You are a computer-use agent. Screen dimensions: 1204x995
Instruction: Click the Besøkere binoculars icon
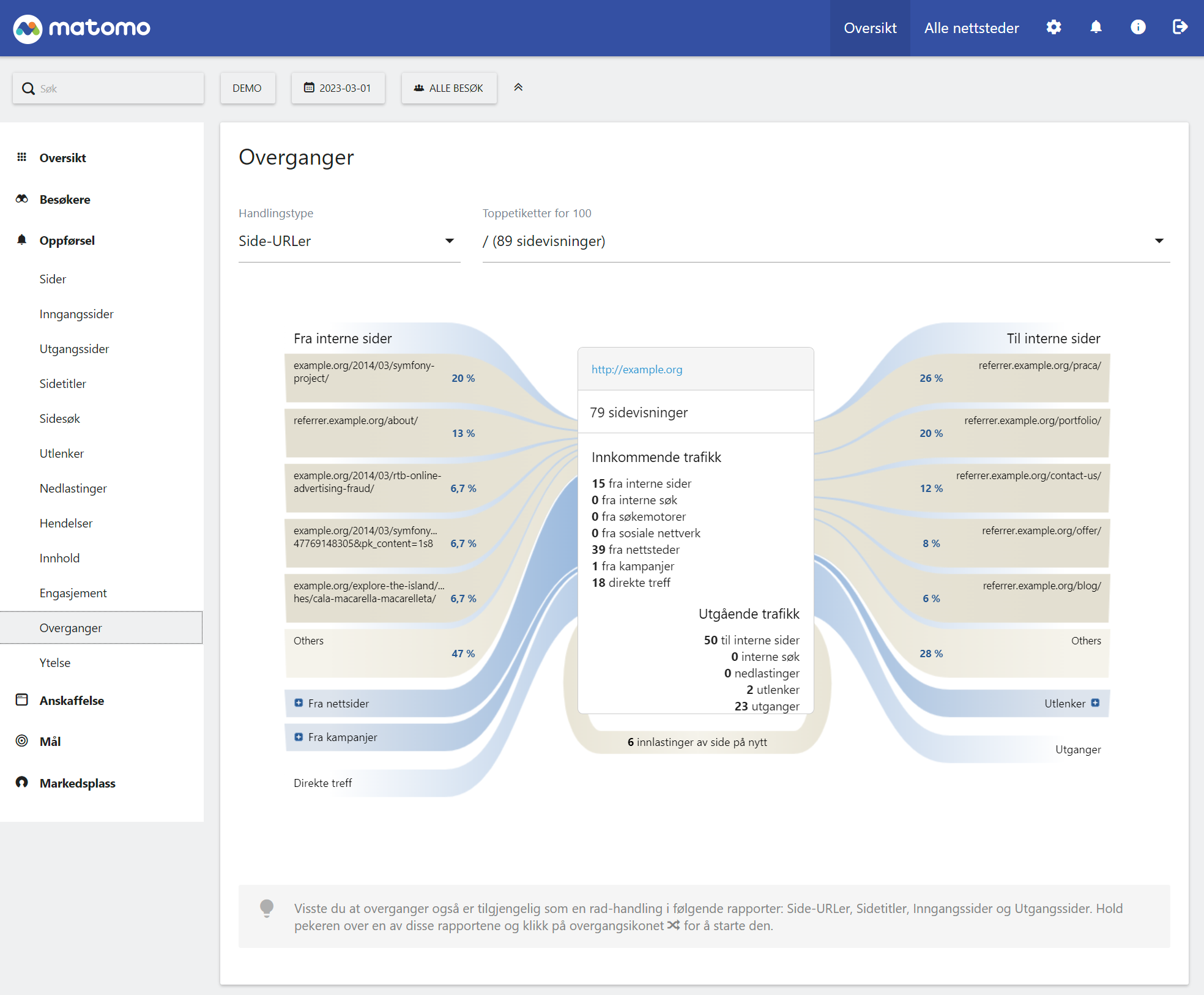(22, 199)
